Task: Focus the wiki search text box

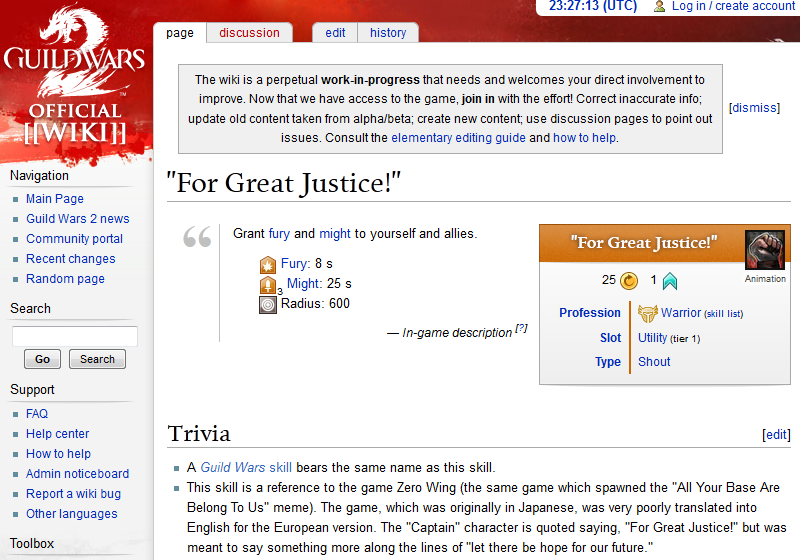Action: coord(74,336)
